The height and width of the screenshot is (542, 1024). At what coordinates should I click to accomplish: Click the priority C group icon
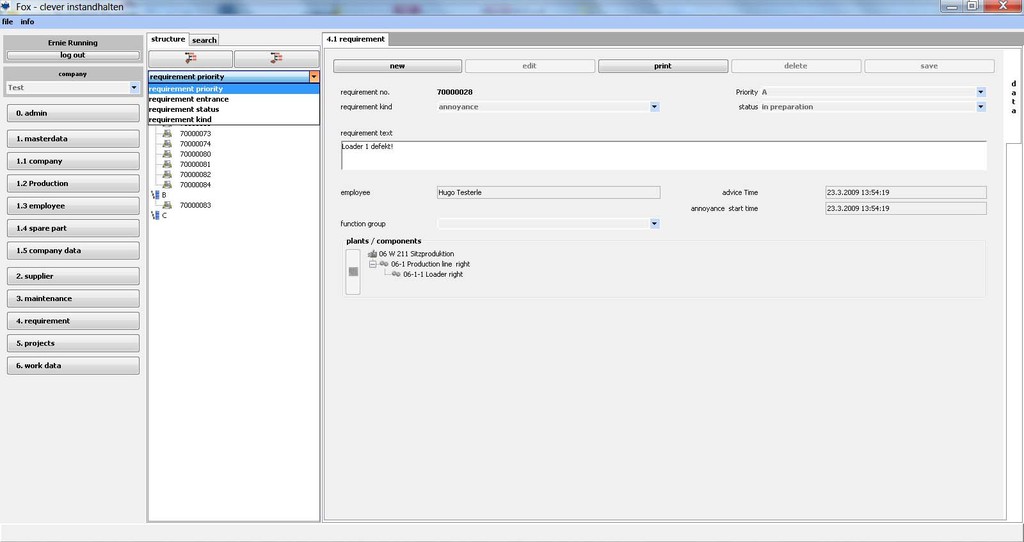pyautogui.click(x=154, y=215)
